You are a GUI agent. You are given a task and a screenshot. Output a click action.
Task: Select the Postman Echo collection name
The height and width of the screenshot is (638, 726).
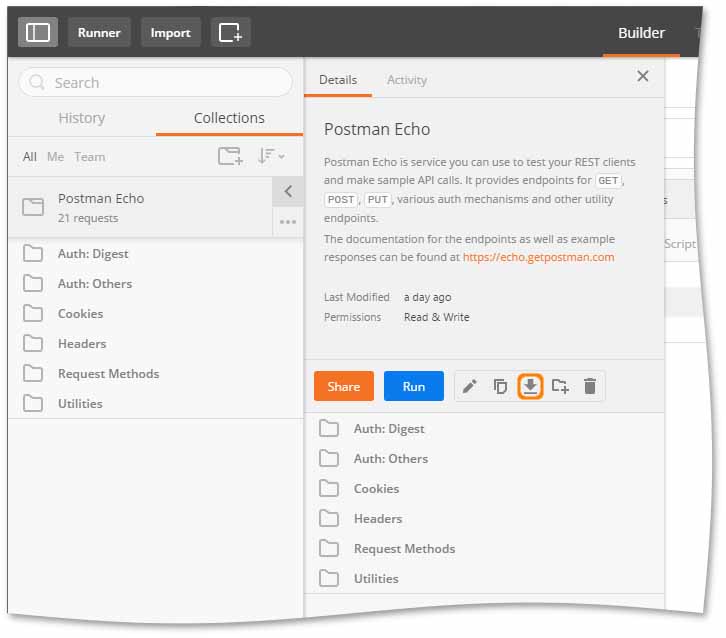[x=101, y=198]
